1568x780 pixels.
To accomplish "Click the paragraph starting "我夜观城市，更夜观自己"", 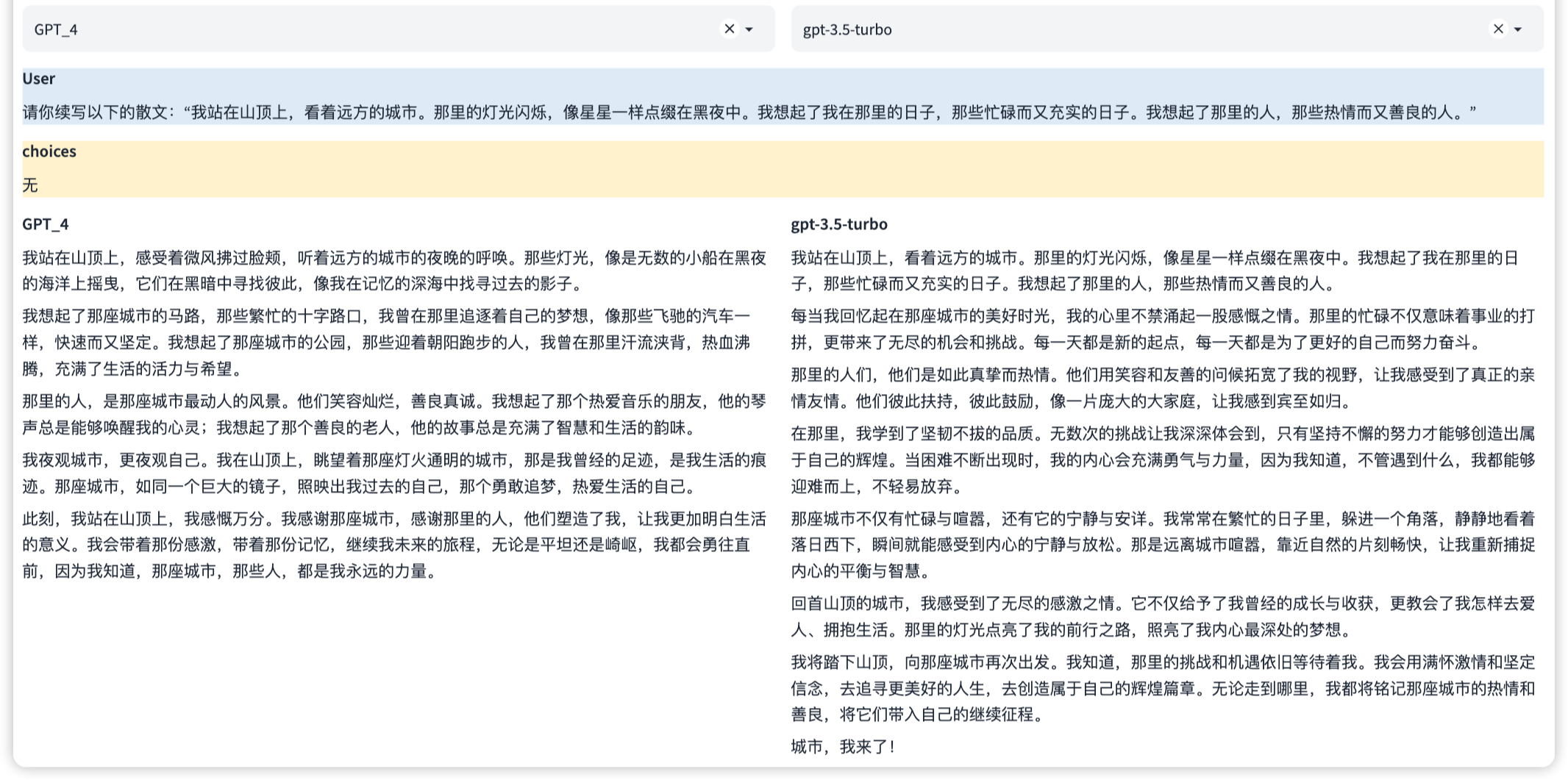I will pos(394,473).
